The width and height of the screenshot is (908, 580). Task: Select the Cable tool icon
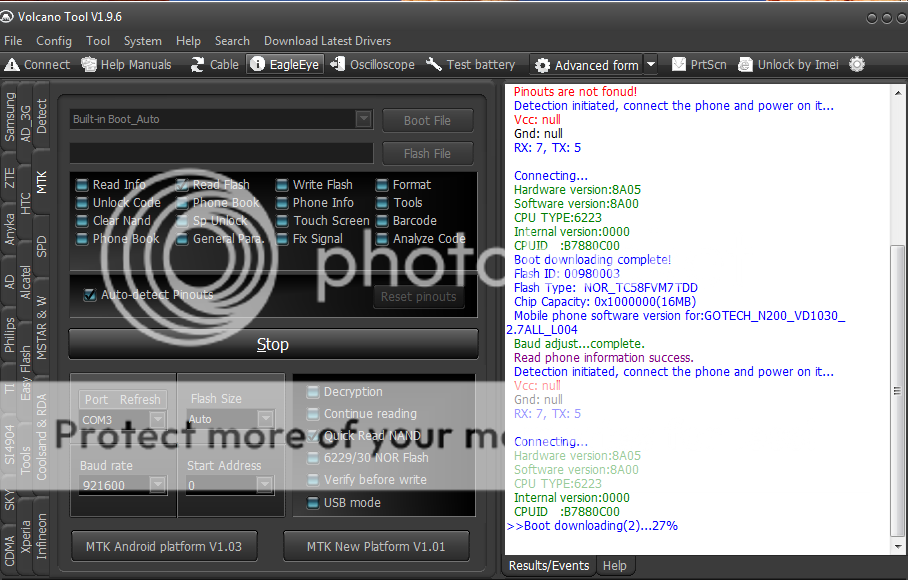click(x=212, y=64)
